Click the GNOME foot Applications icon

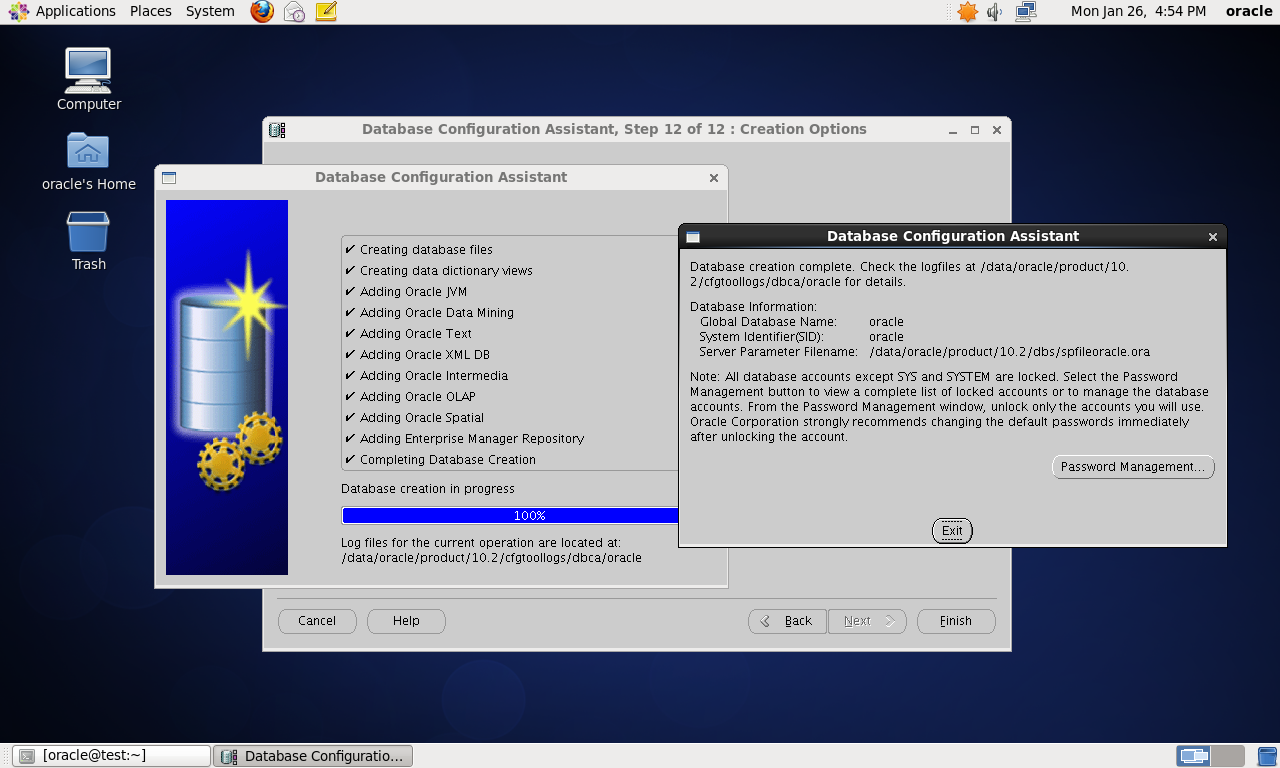pyautogui.click(x=19, y=12)
